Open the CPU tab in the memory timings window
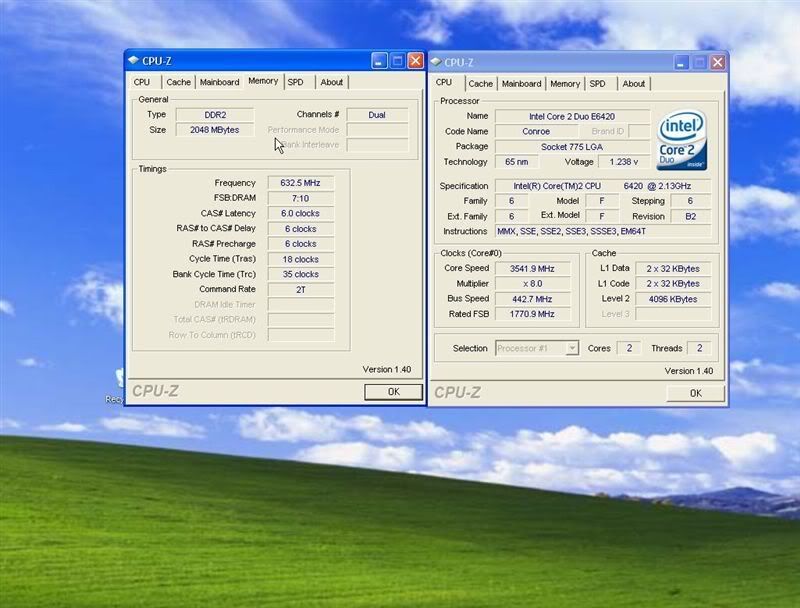This screenshot has height=608, width=800. click(x=142, y=82)
